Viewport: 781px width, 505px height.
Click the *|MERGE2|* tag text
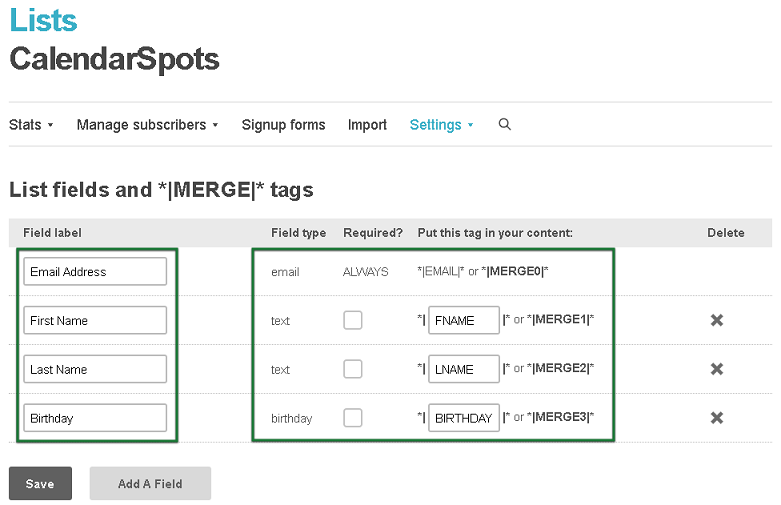point(560,368)
